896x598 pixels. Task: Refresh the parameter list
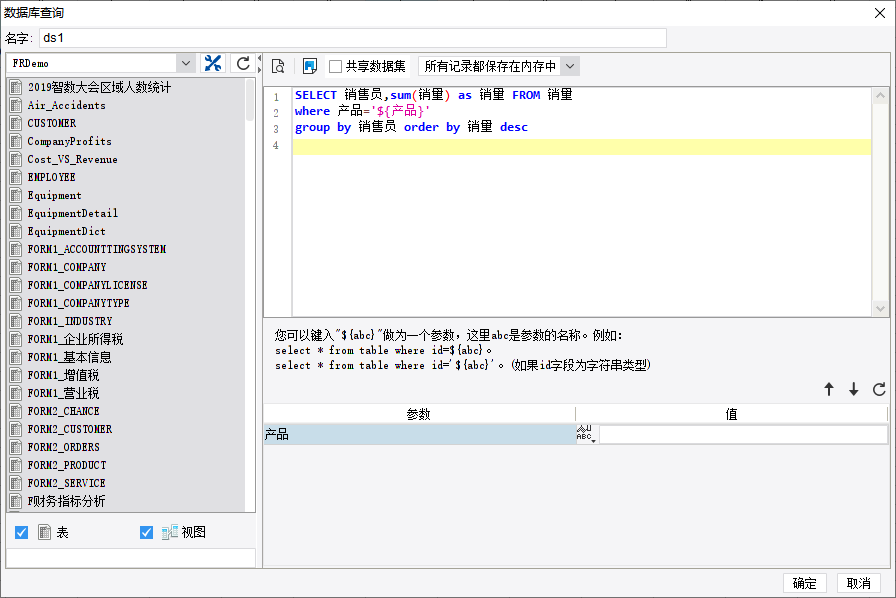pos(879,389)
